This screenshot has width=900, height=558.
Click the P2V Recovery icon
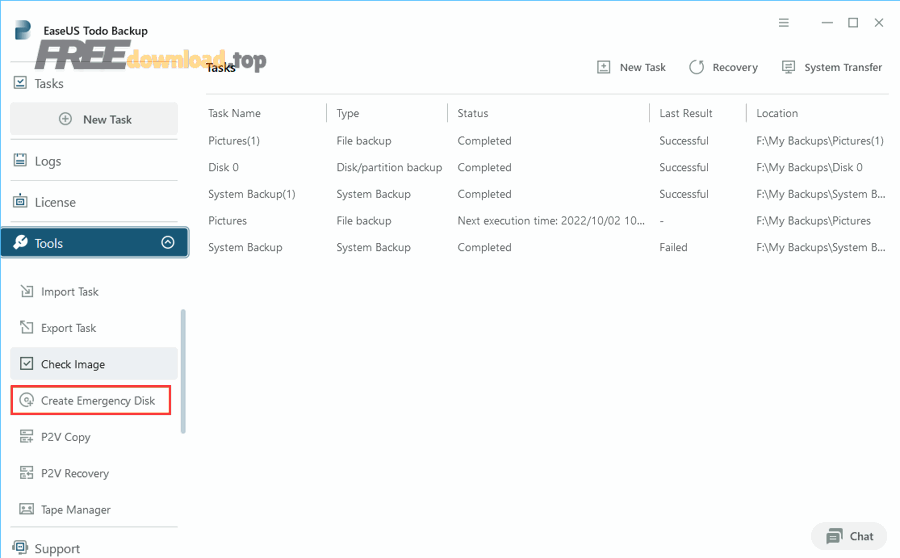pos(26,472)
